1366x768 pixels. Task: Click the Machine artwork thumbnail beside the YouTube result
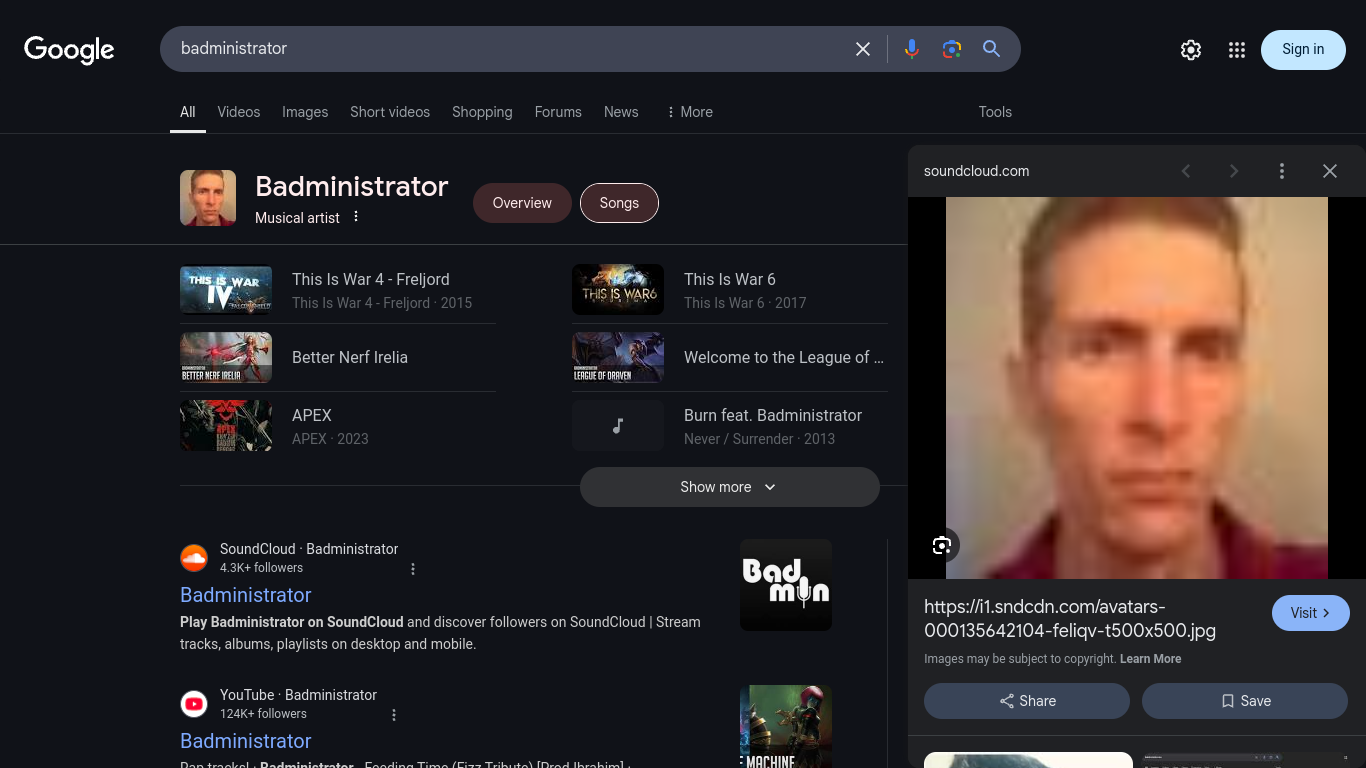pyautogui.click(x=786, y=726)
